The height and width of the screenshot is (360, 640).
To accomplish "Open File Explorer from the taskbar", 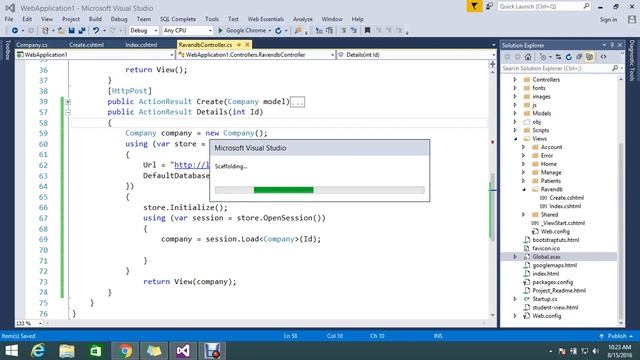I will [x=67, y=351].
